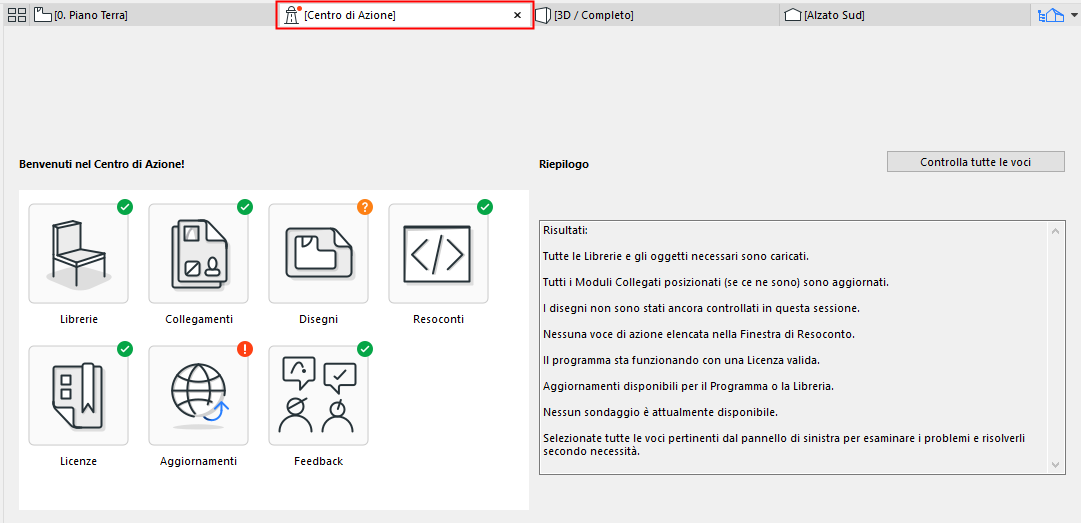Click the red alert badge on Aggiornamenti
The height and width of the screenshot is (523, 1081).
245,349
